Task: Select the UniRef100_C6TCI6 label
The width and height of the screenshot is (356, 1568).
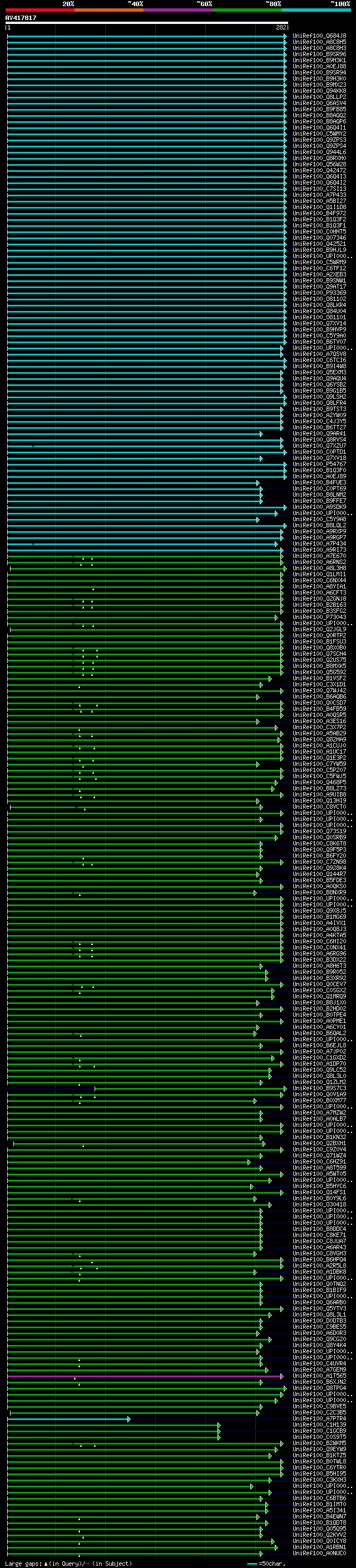Action: [319, 360]
